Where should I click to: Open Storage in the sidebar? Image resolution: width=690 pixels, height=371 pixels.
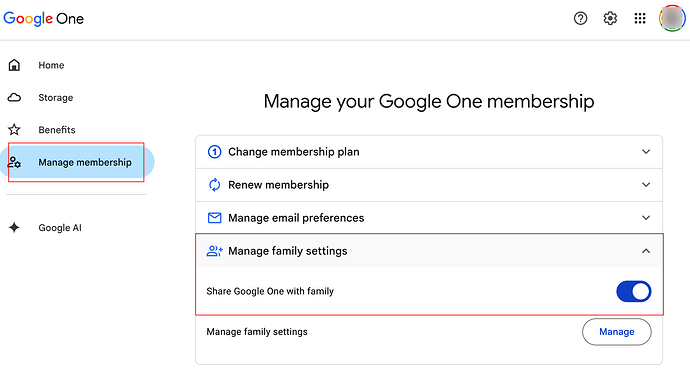click(55, 97)
